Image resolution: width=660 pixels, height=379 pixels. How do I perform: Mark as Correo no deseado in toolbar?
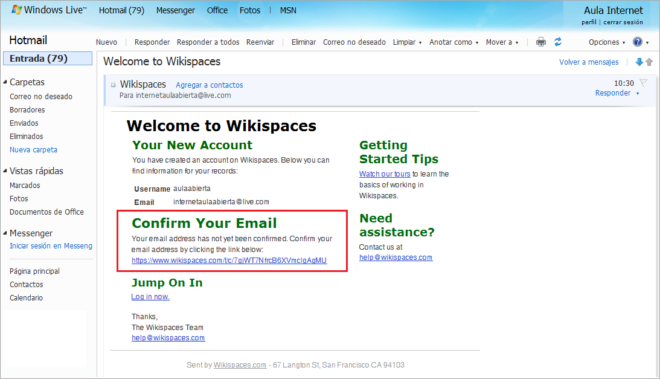(354, 42)
